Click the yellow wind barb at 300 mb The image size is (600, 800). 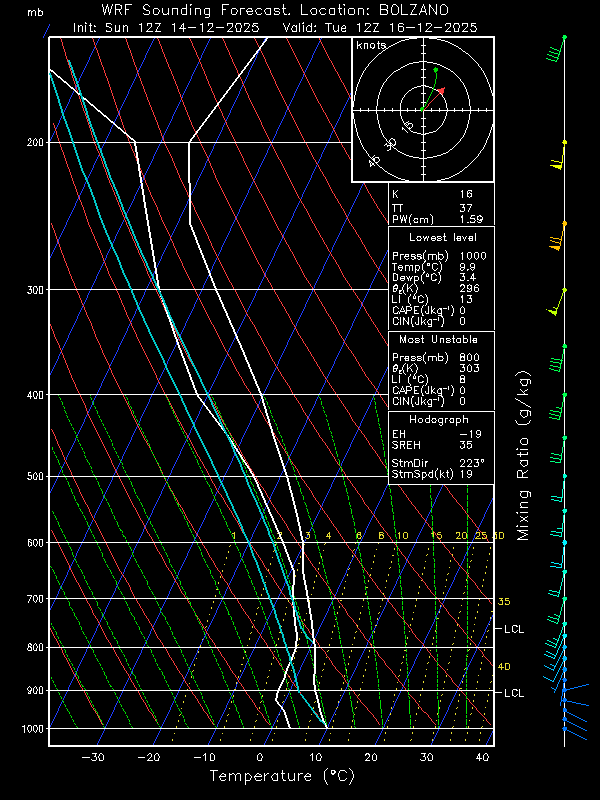coord(557,303)
